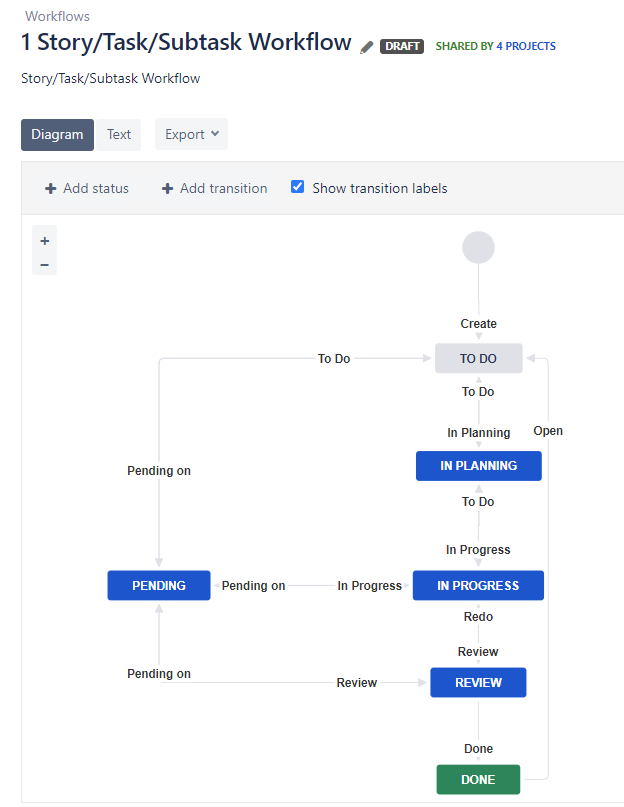Select the grey initial start circle node
The width and height of the screenshot is (624, 807).
[x=479, y=247]
